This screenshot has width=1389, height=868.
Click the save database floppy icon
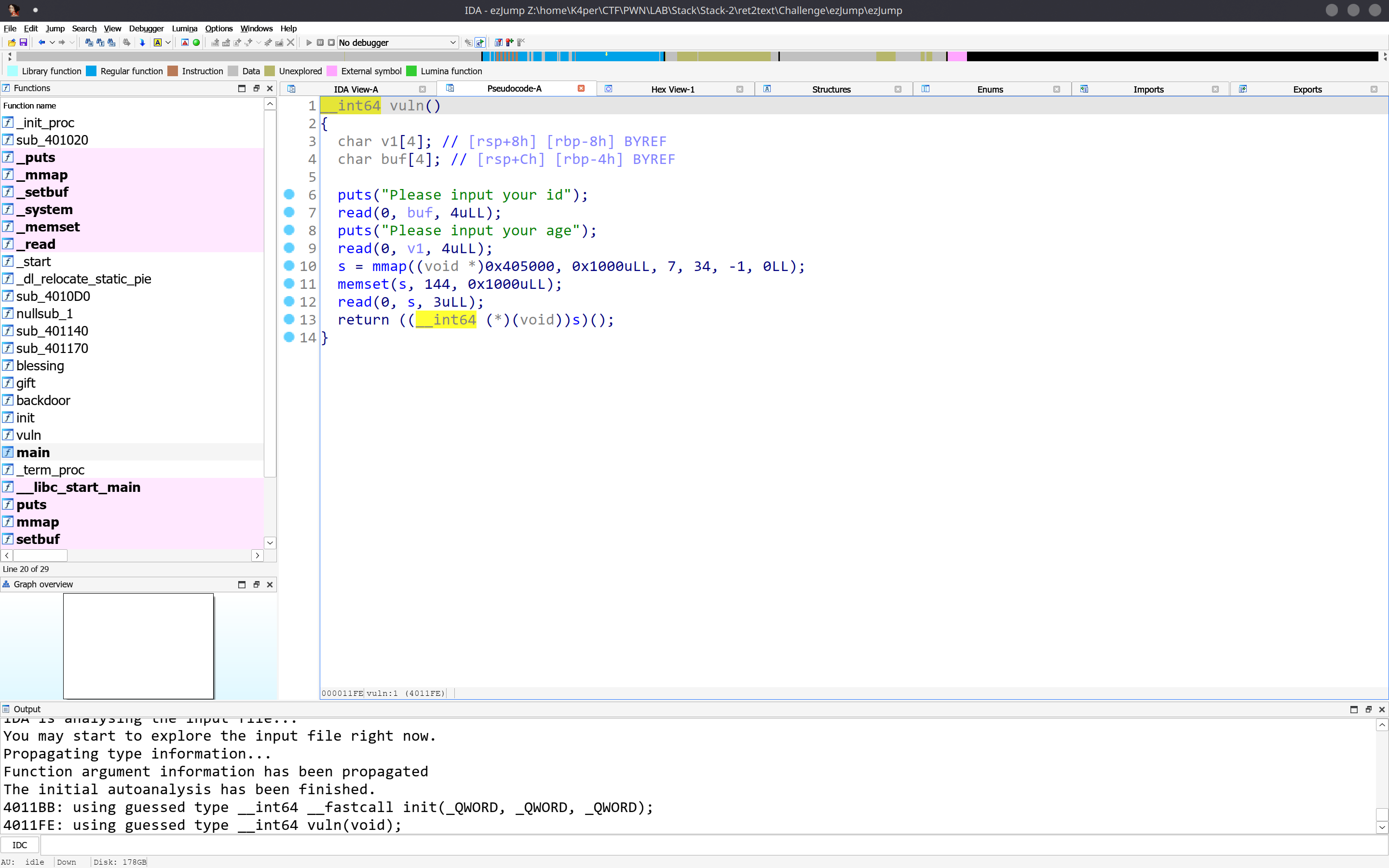(x=24, y=42)
